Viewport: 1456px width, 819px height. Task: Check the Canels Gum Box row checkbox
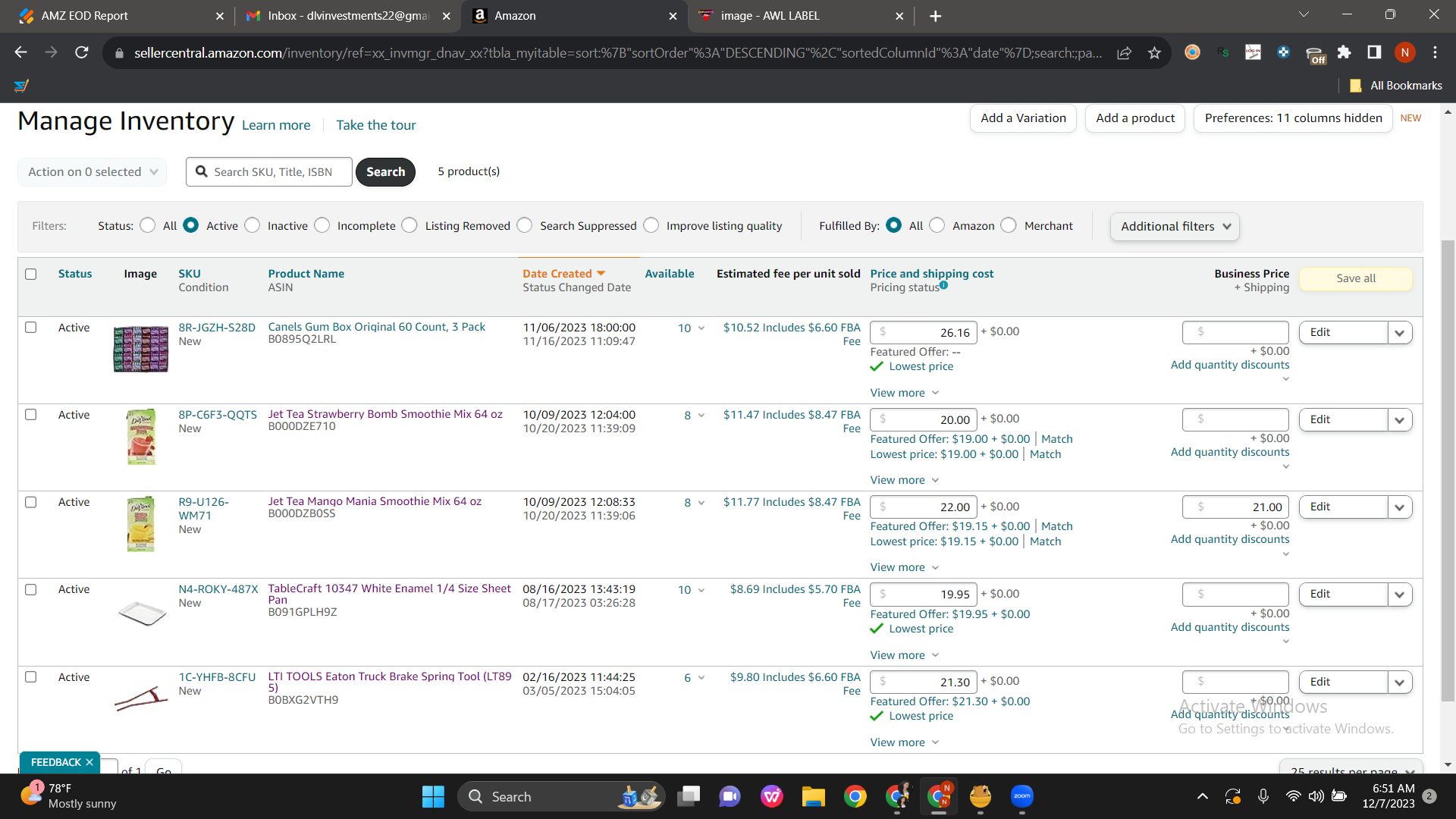click(x=31, y=328)
